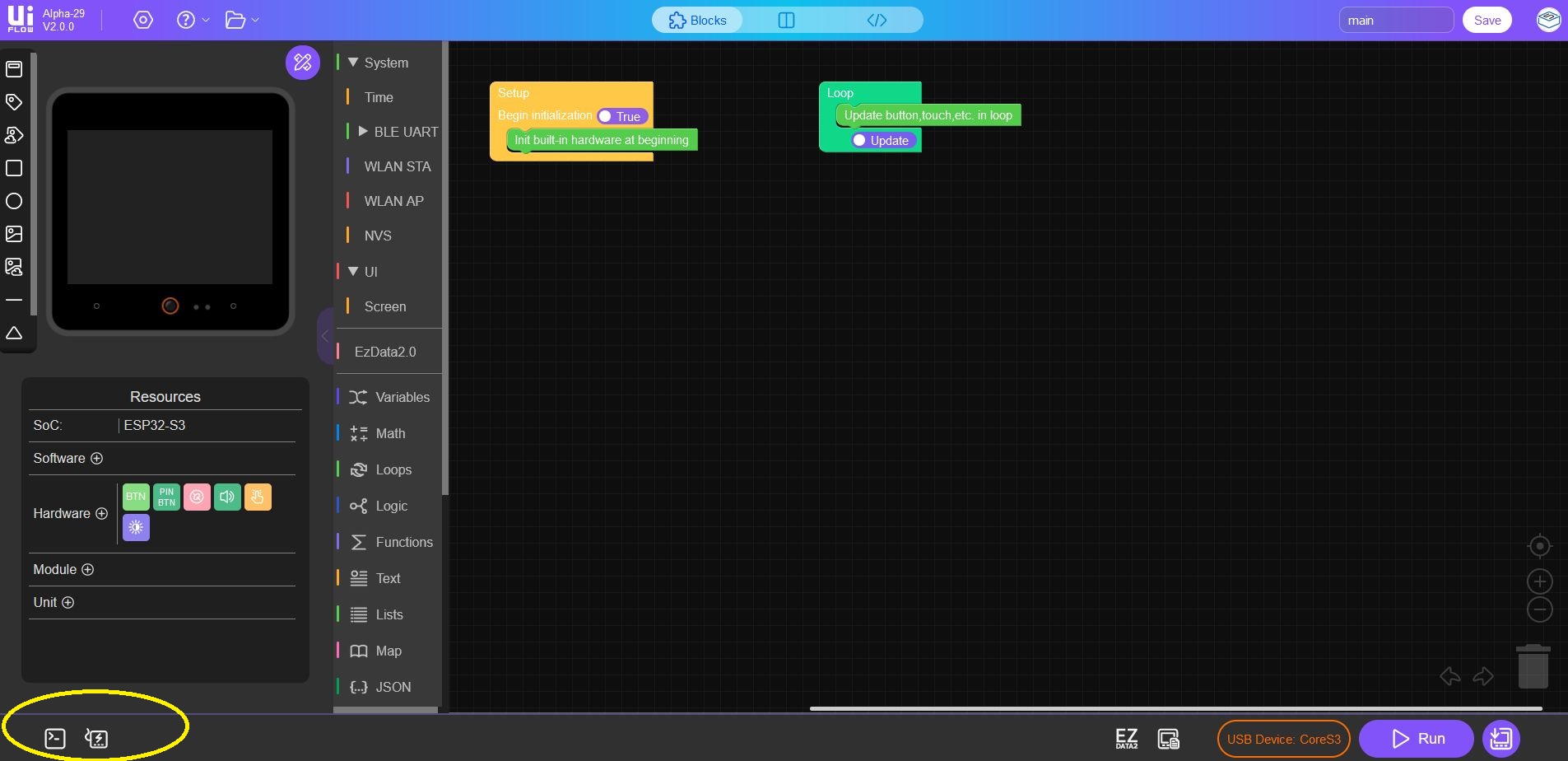Toggle the True switch in Setup block
The image size is (1568, 761).
(622, 117)
